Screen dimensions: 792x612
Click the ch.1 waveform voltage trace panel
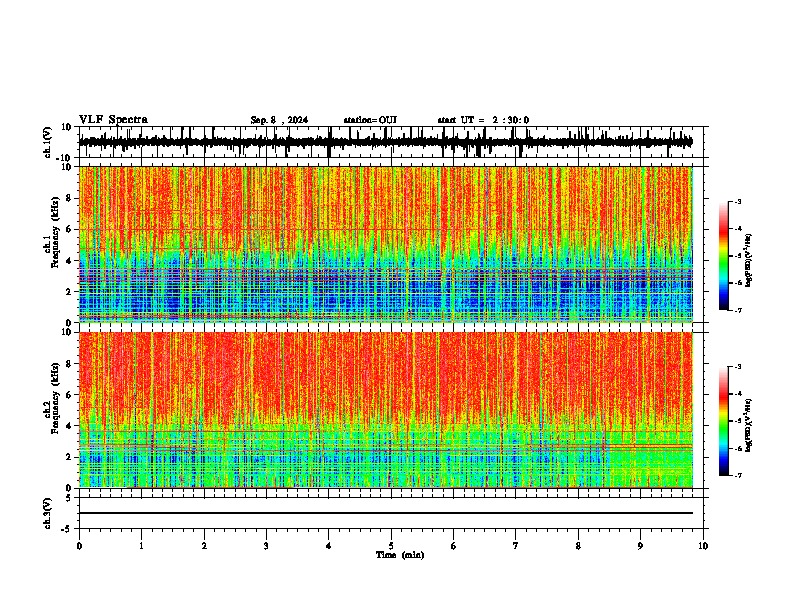(x=391, y=142)
